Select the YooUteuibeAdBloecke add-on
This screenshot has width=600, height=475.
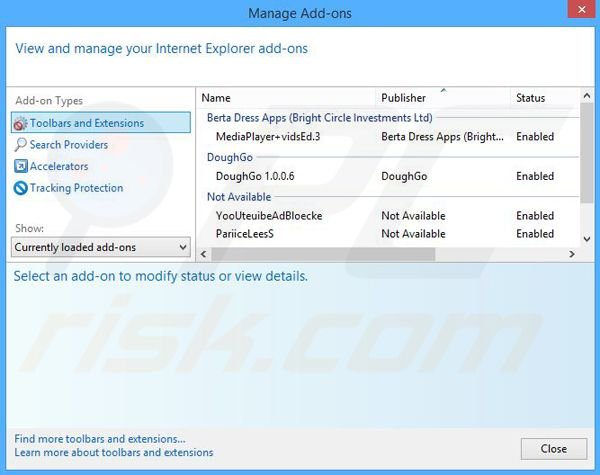[389, 215]
